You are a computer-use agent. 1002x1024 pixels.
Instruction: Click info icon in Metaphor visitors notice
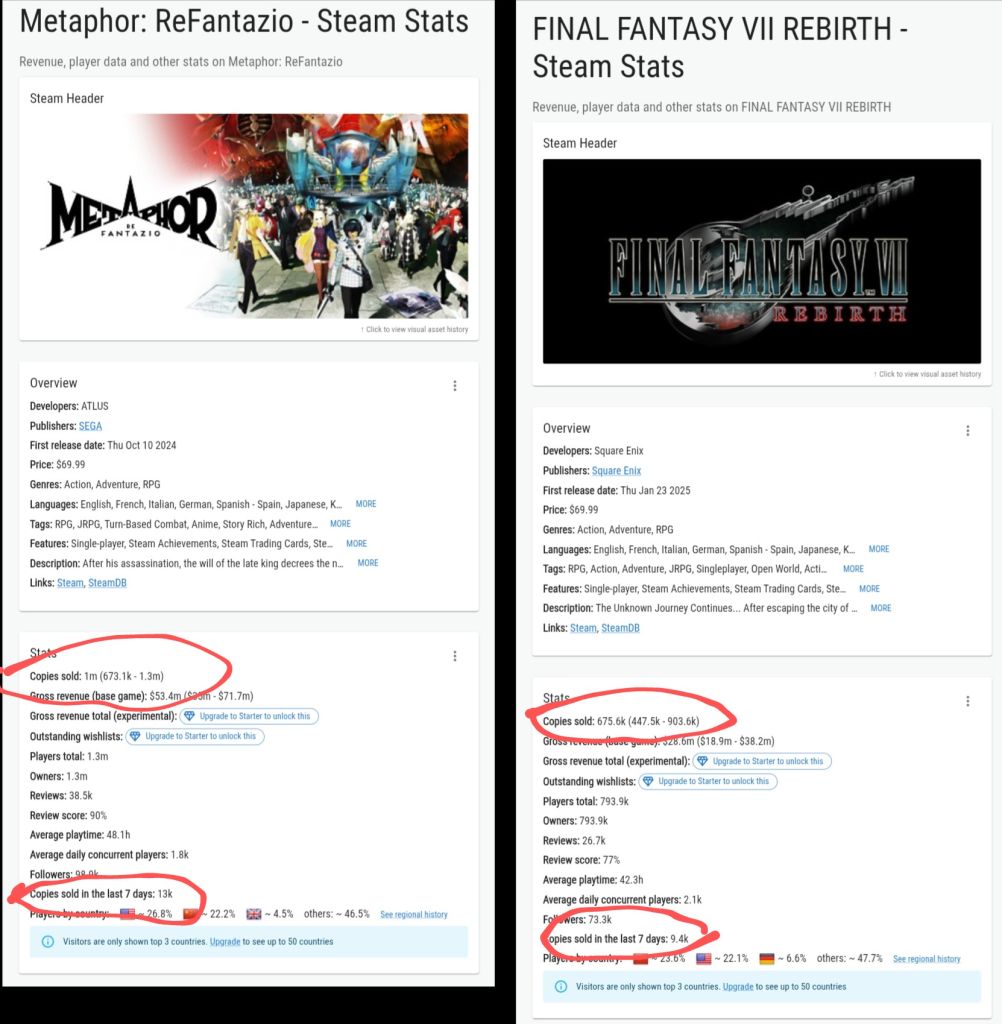(x=48, y=942)
